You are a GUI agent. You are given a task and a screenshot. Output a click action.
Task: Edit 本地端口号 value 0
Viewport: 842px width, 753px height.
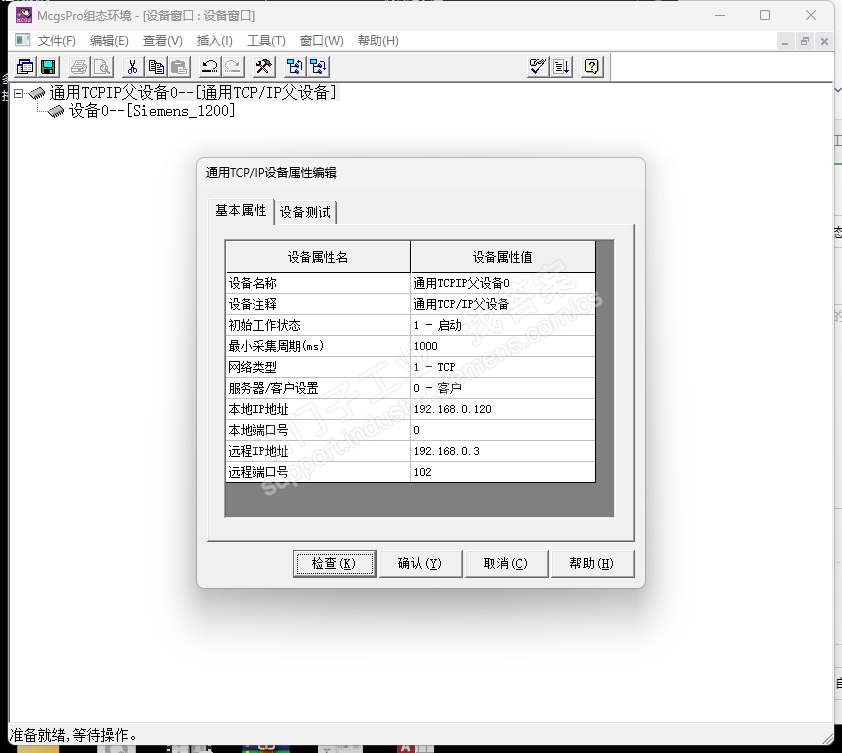[x=503, y=430]
